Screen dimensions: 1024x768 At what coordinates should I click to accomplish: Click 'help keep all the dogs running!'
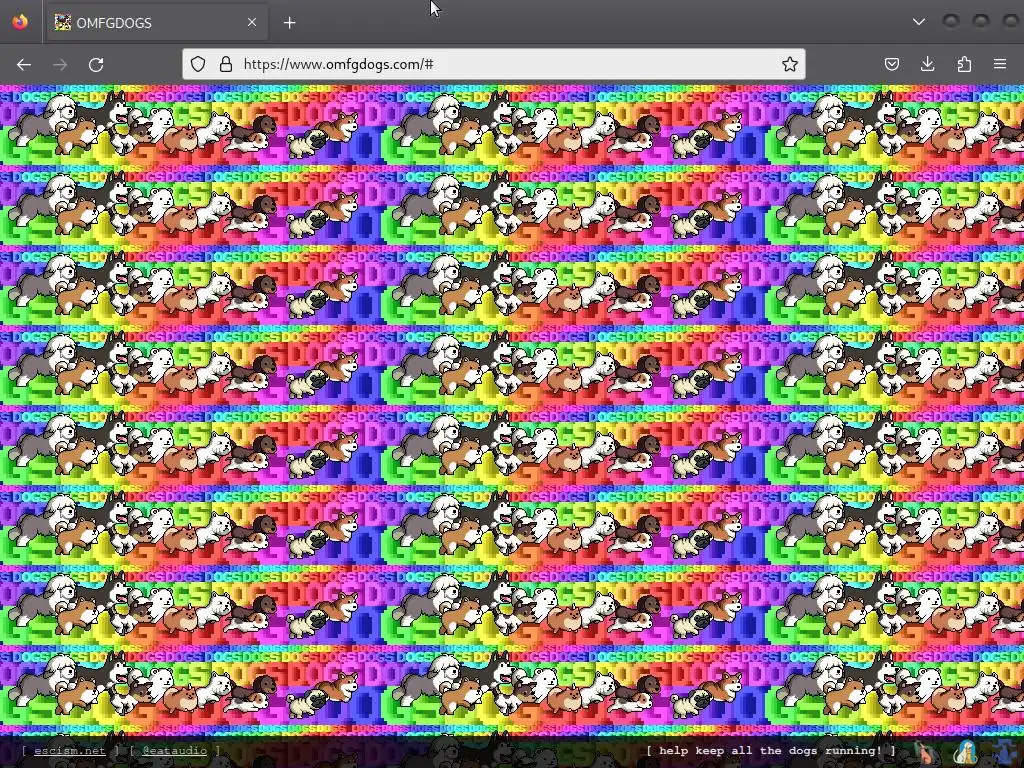(x=771, y=751)
